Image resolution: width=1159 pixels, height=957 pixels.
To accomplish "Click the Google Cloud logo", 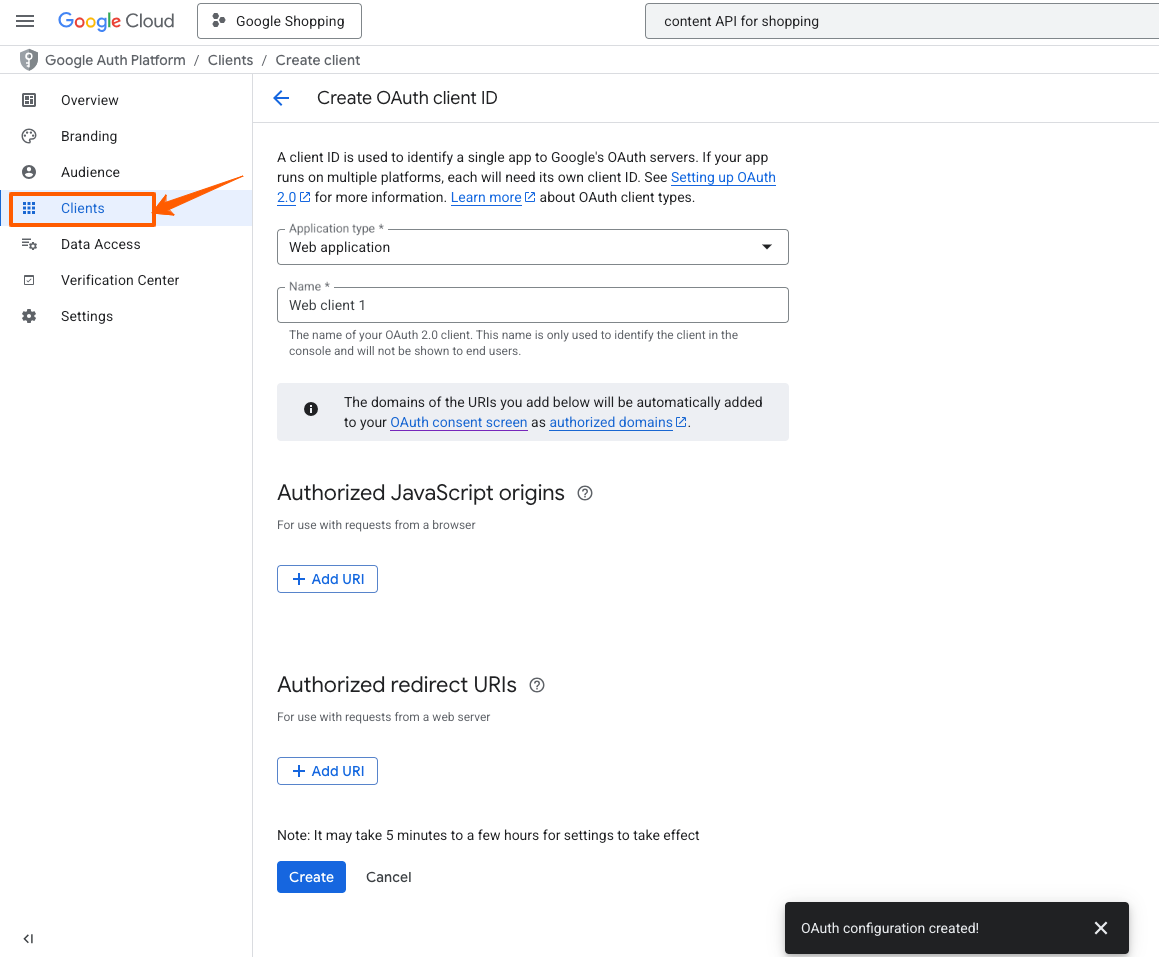I will [116, 21].
